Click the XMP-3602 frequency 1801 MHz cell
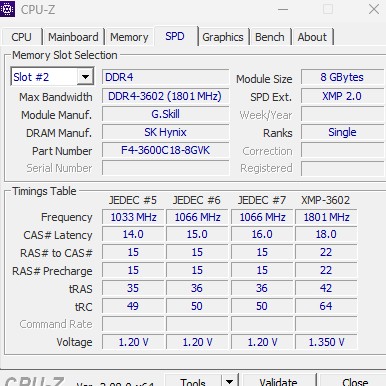The width and height of the screenshot is (386, 386). [326, 217]
